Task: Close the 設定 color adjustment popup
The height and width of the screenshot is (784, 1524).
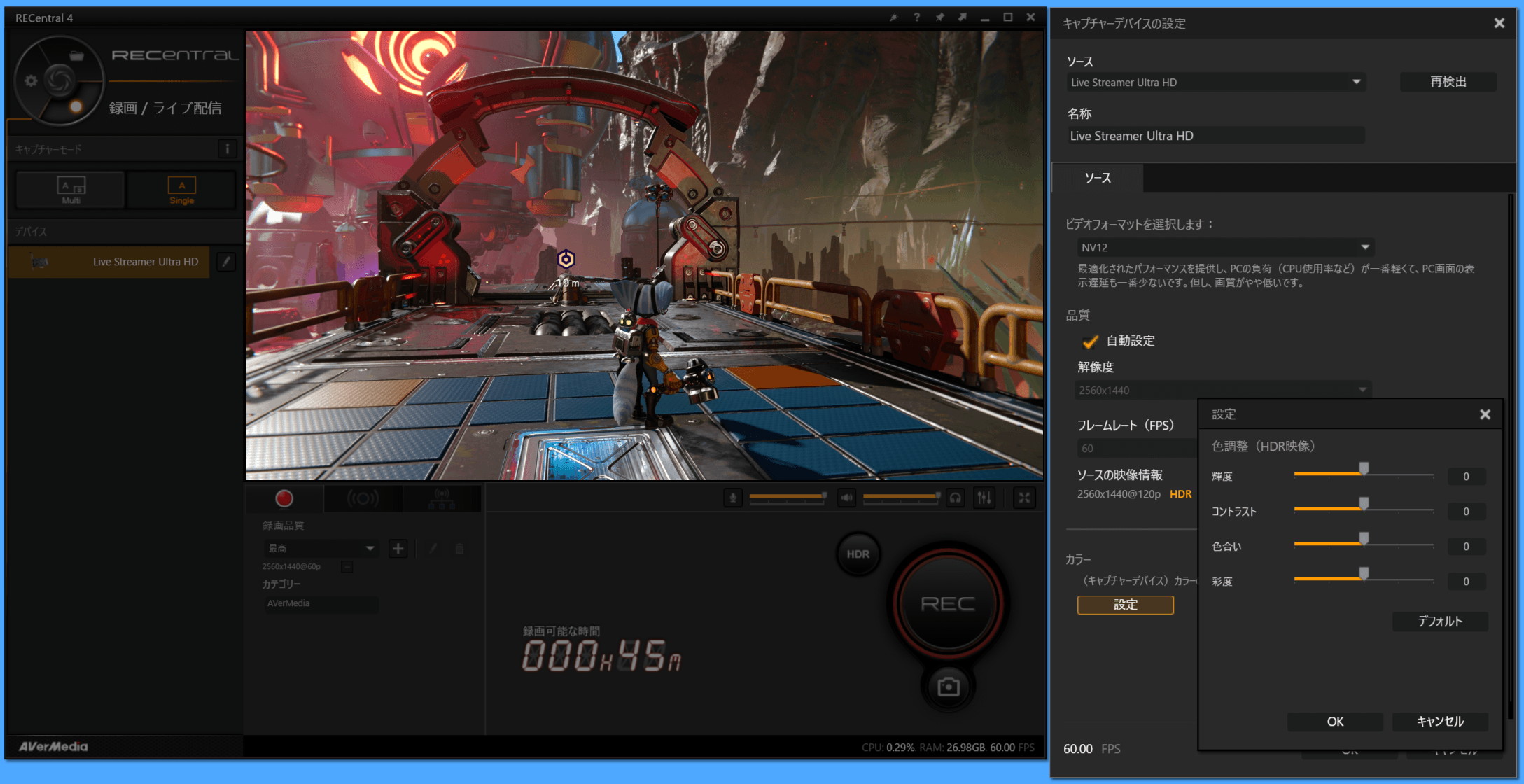Action: tap(1485, 414)
